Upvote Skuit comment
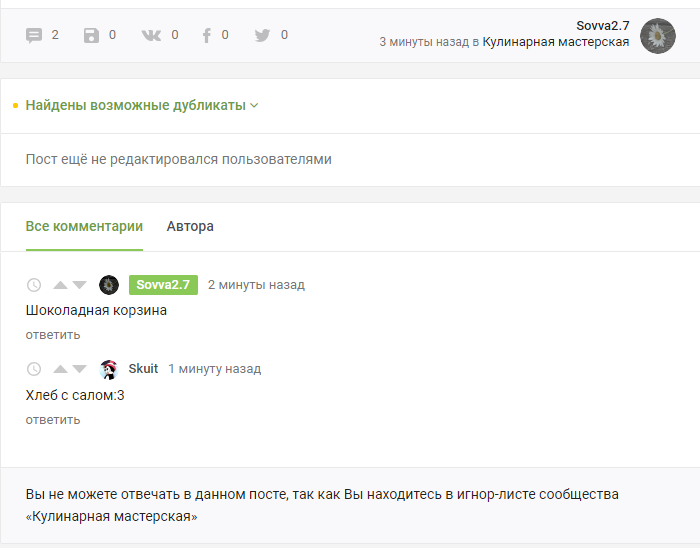Image resolution: width=700 pixels, height=548 pixels. point(60,369)
